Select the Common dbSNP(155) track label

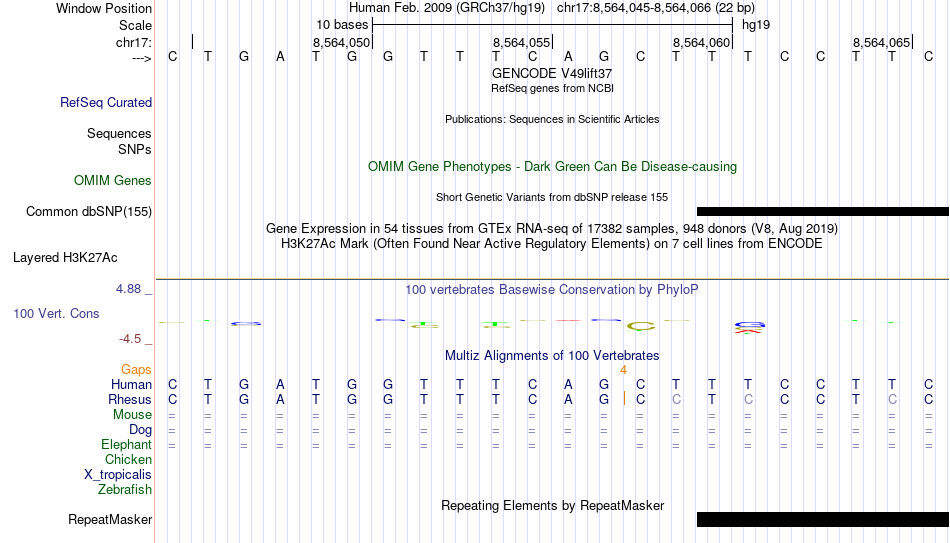89,212
